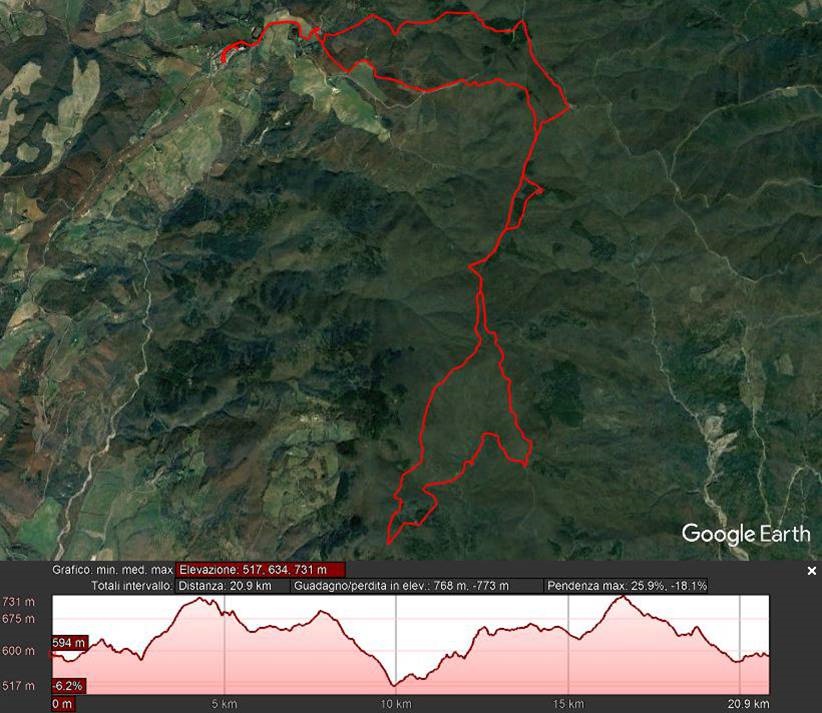This screenshot has width=822, height=713.
Task: Click the Guadagno/perdita in elev. field
Action: coord(417,586)
